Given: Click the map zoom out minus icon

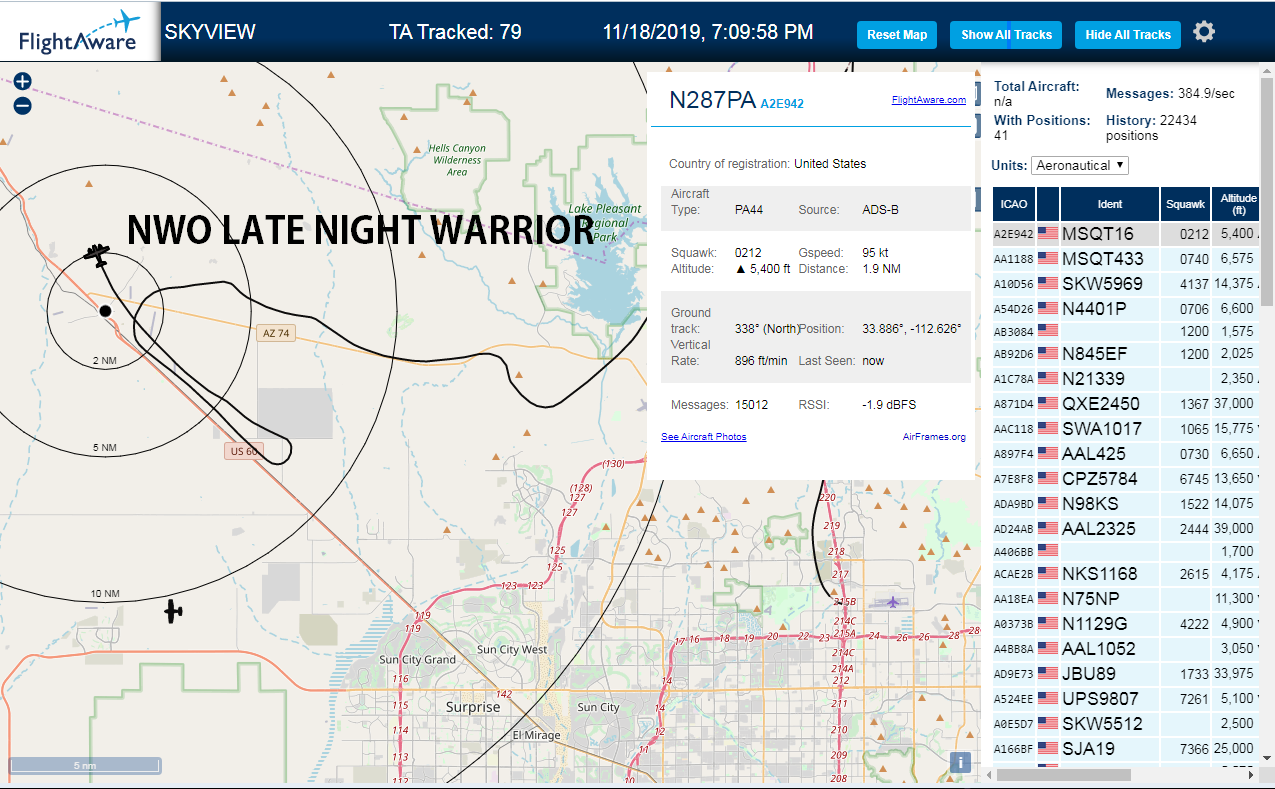Looking at the screenshot, I should pos(22,106).
